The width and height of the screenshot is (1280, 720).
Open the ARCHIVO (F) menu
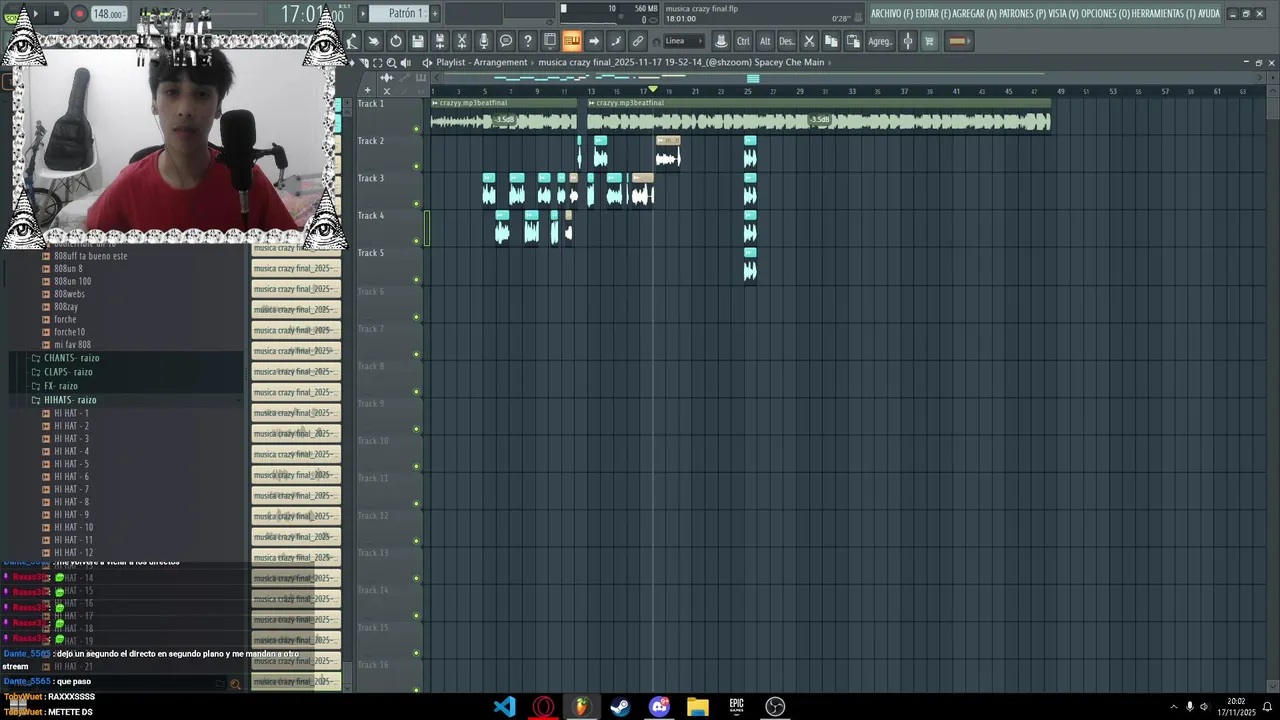click(892, 13)
